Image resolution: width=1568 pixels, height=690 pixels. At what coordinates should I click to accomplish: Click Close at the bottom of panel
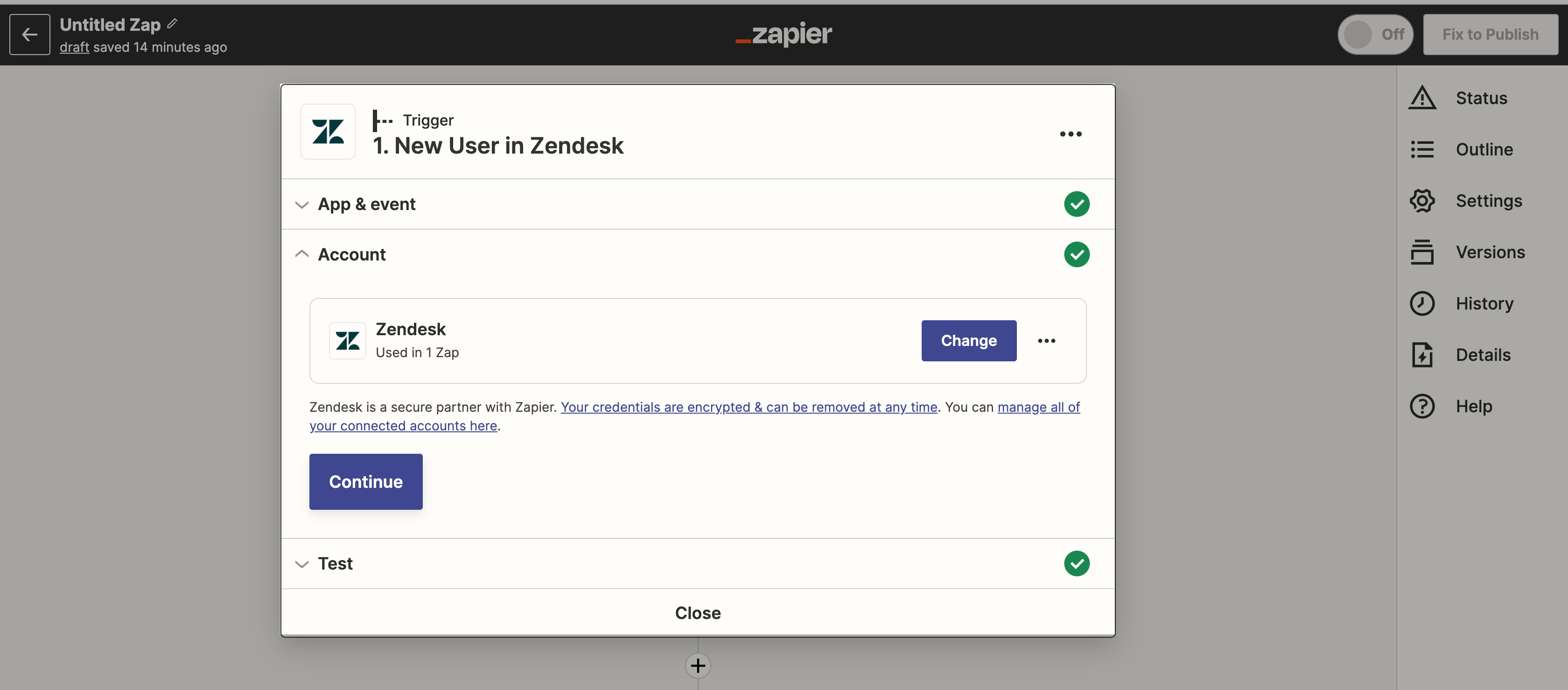pos(698,613)
